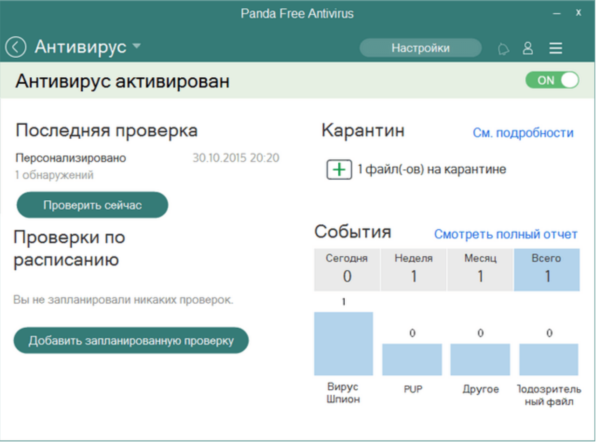This screenshot has width=600, height=447.
Task: Open Смотреть полный отчет link
Action: coord(505,234)
